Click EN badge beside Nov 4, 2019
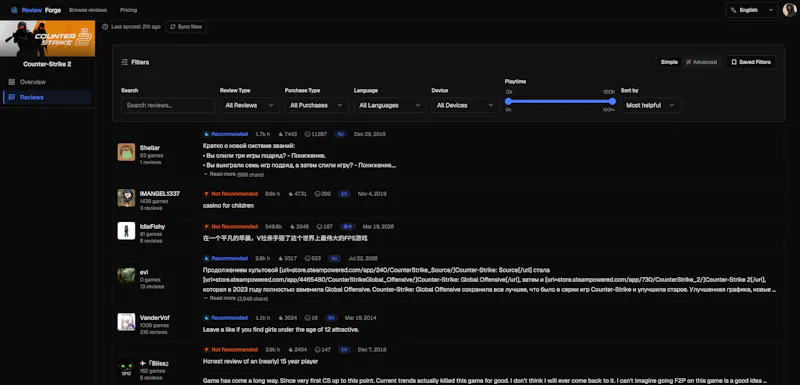Screen dimensions: 800x385 tap(344, 194)
